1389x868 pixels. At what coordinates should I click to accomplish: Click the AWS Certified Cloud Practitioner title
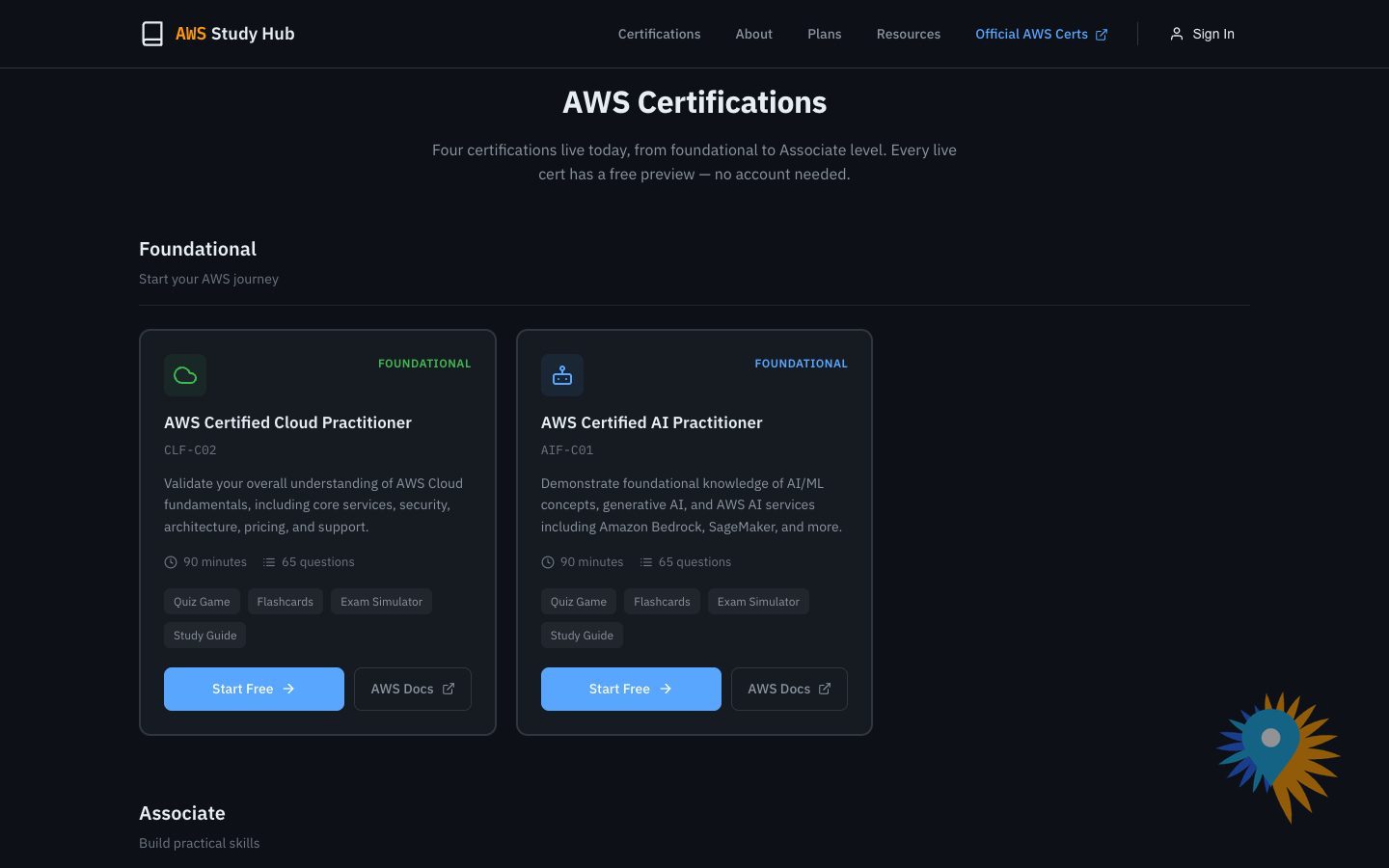click(x=287, y=422)
